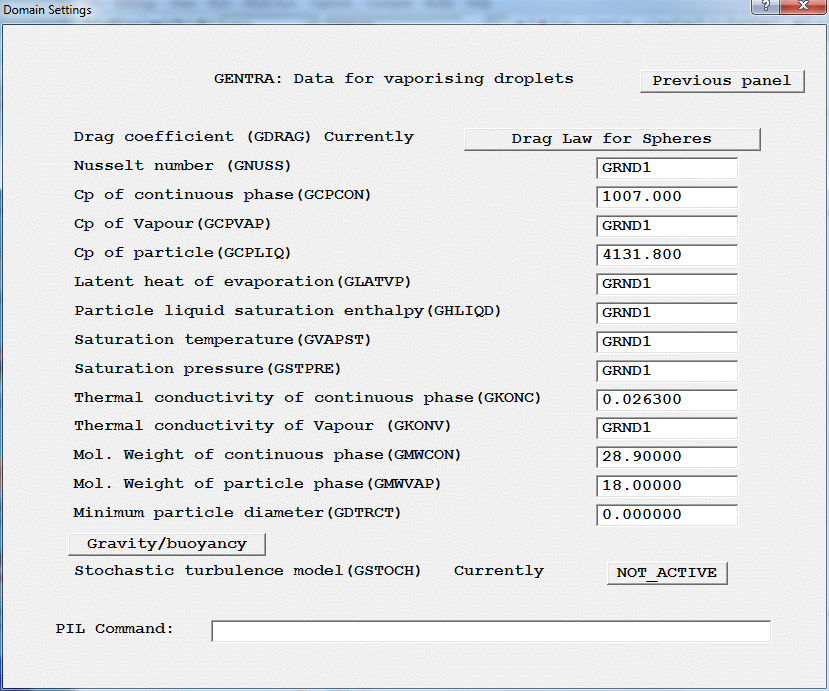Image resolution: width=829 pixels, height=691 pixels.
Task: Click the Minimum particle diameter field
Action: (x=666, y=515)
